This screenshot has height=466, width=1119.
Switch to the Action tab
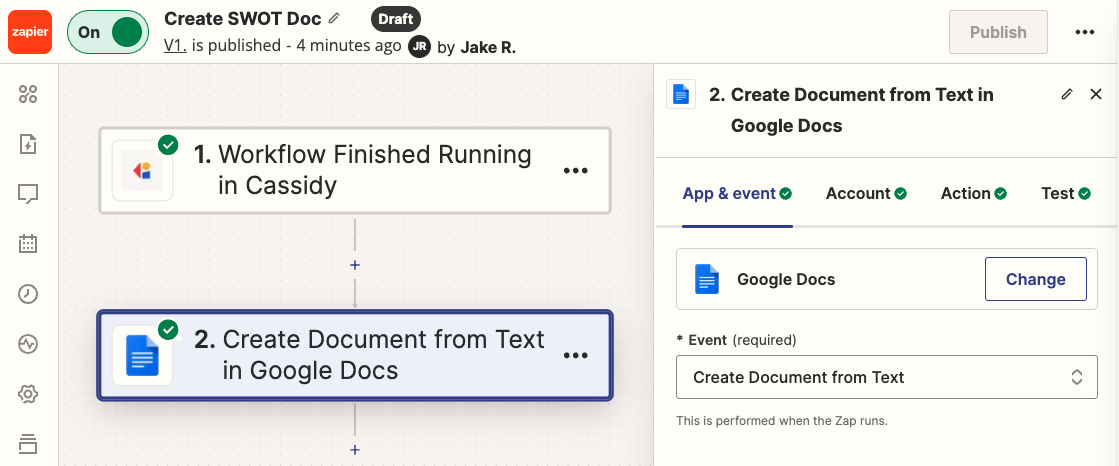click(973, 193)
